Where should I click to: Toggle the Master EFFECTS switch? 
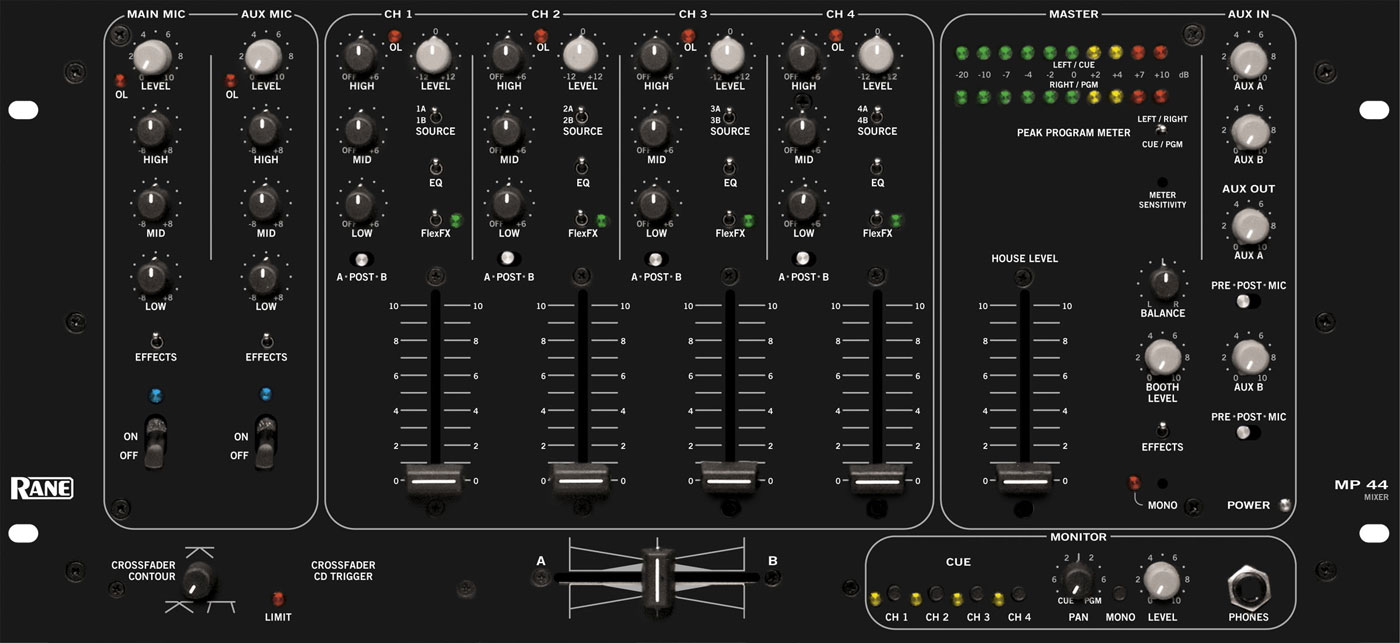tap(1162, 428)
